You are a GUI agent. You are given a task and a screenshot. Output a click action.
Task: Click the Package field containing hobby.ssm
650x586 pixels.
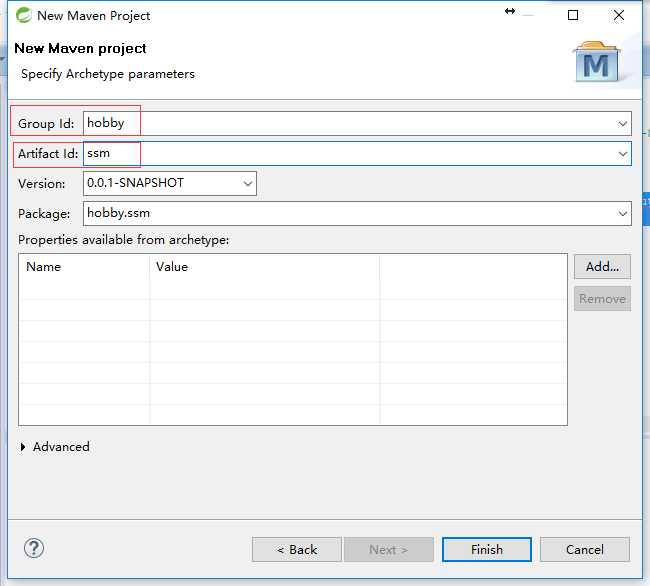(357, 213)
